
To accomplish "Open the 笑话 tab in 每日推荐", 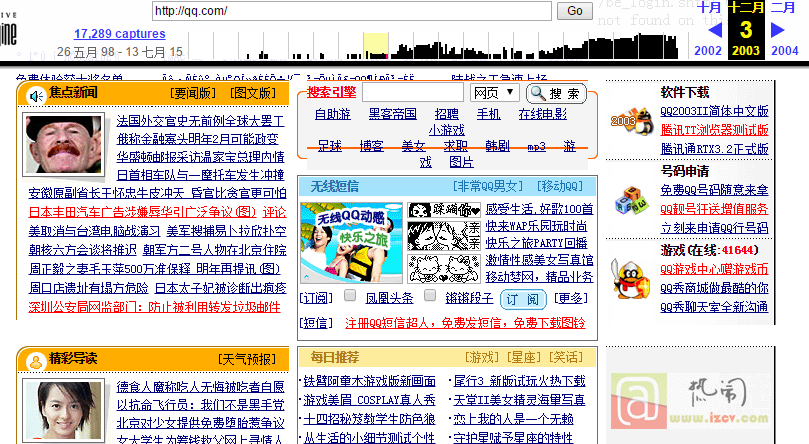I will (566, 357).
